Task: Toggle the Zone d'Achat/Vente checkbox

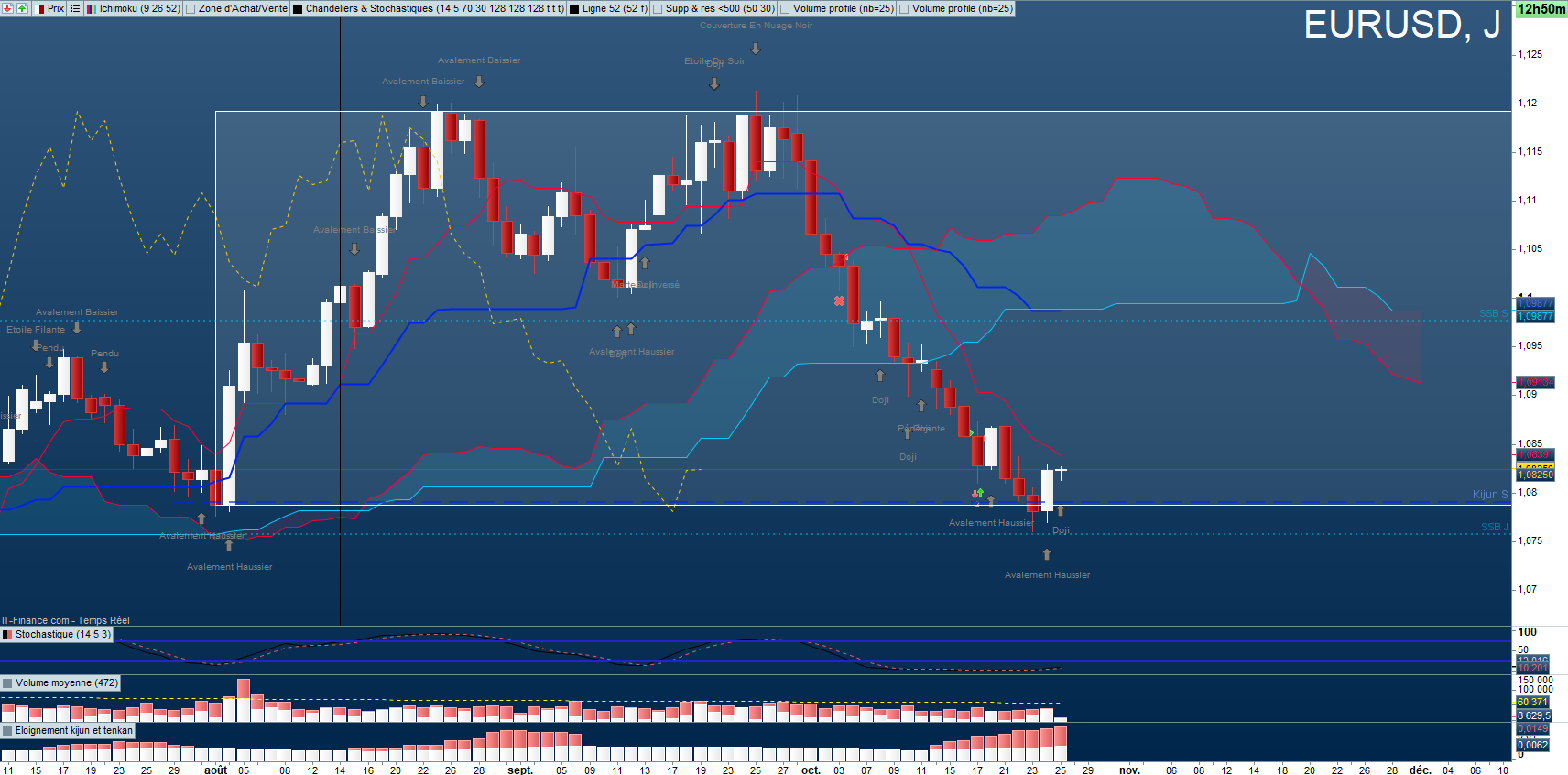Action: tap(191, 8)
